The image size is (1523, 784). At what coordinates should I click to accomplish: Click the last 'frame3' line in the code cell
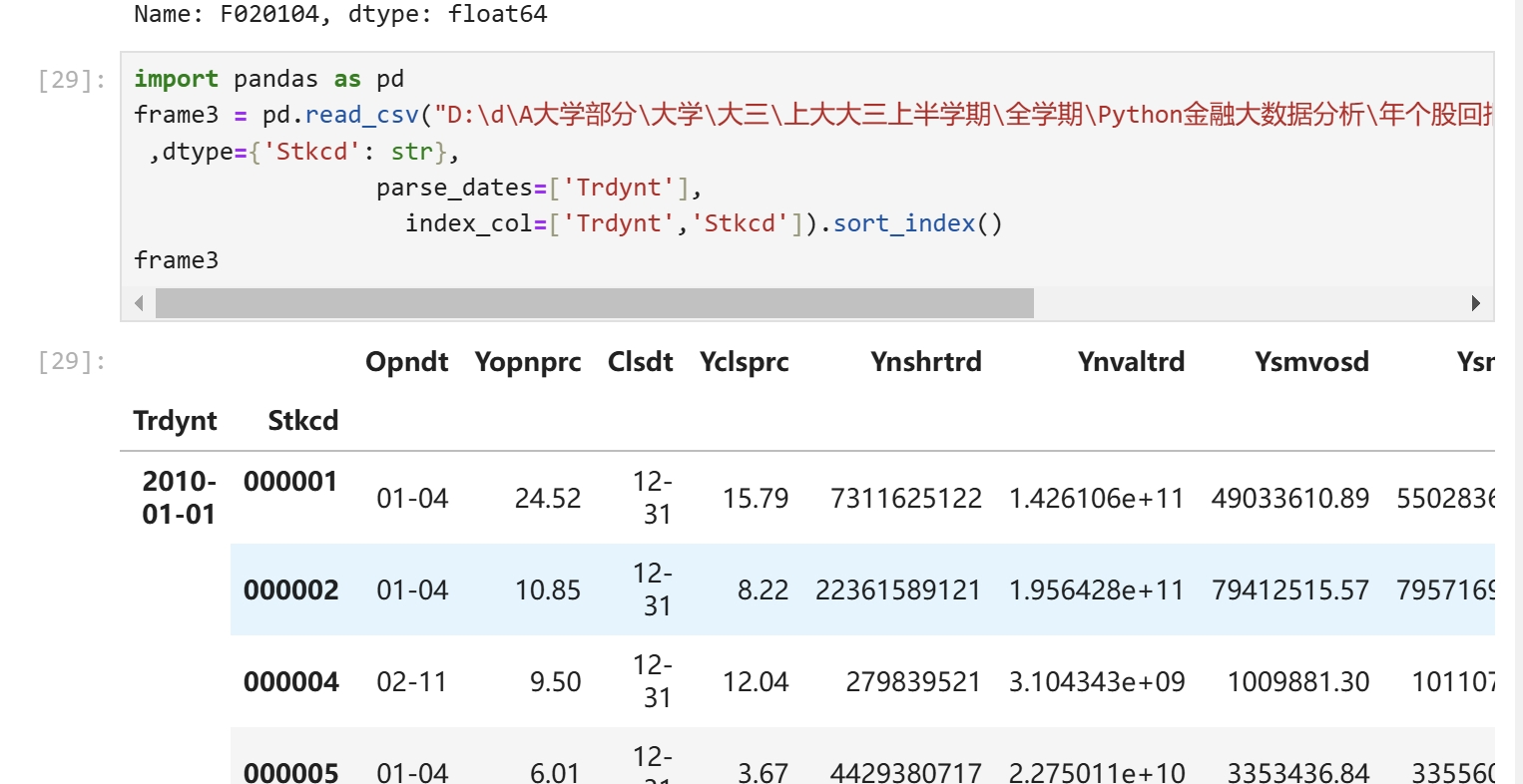tap(176, 260)
